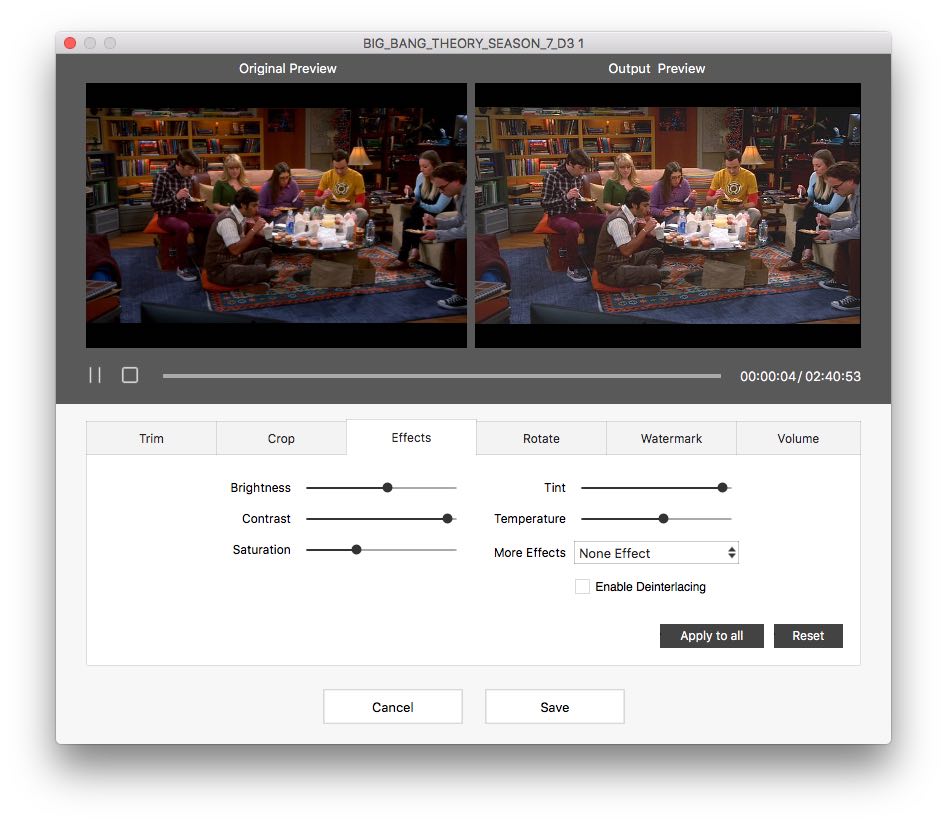
Task: Switch to the Trim tab
Action: tap(151, 438)
